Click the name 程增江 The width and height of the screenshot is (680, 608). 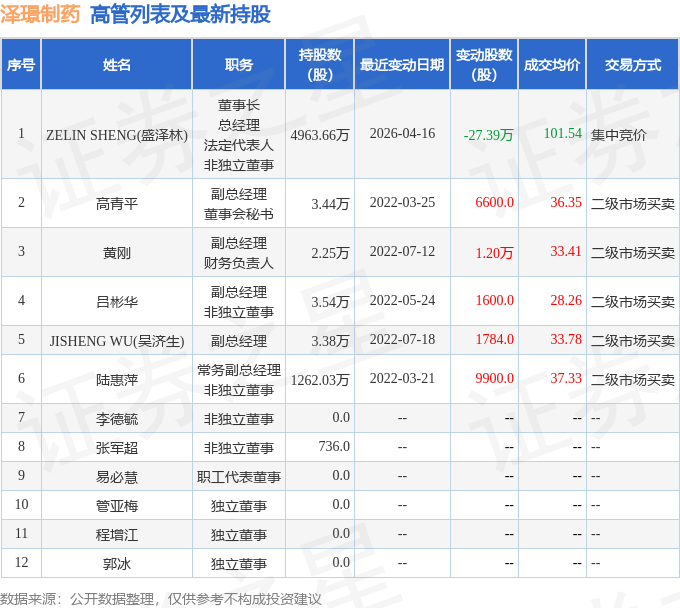click(x=117, y=536)
